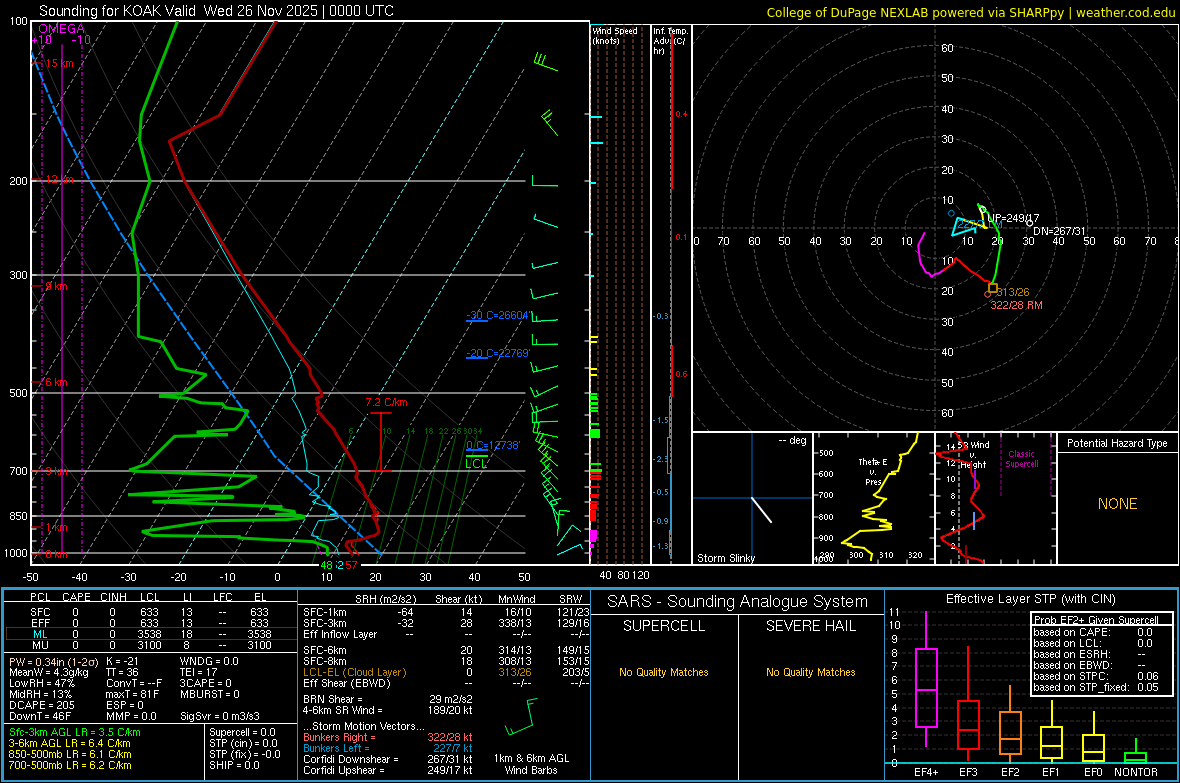
Task: Click the orange 313/26 hodograph label
Action: [1013, 292]
